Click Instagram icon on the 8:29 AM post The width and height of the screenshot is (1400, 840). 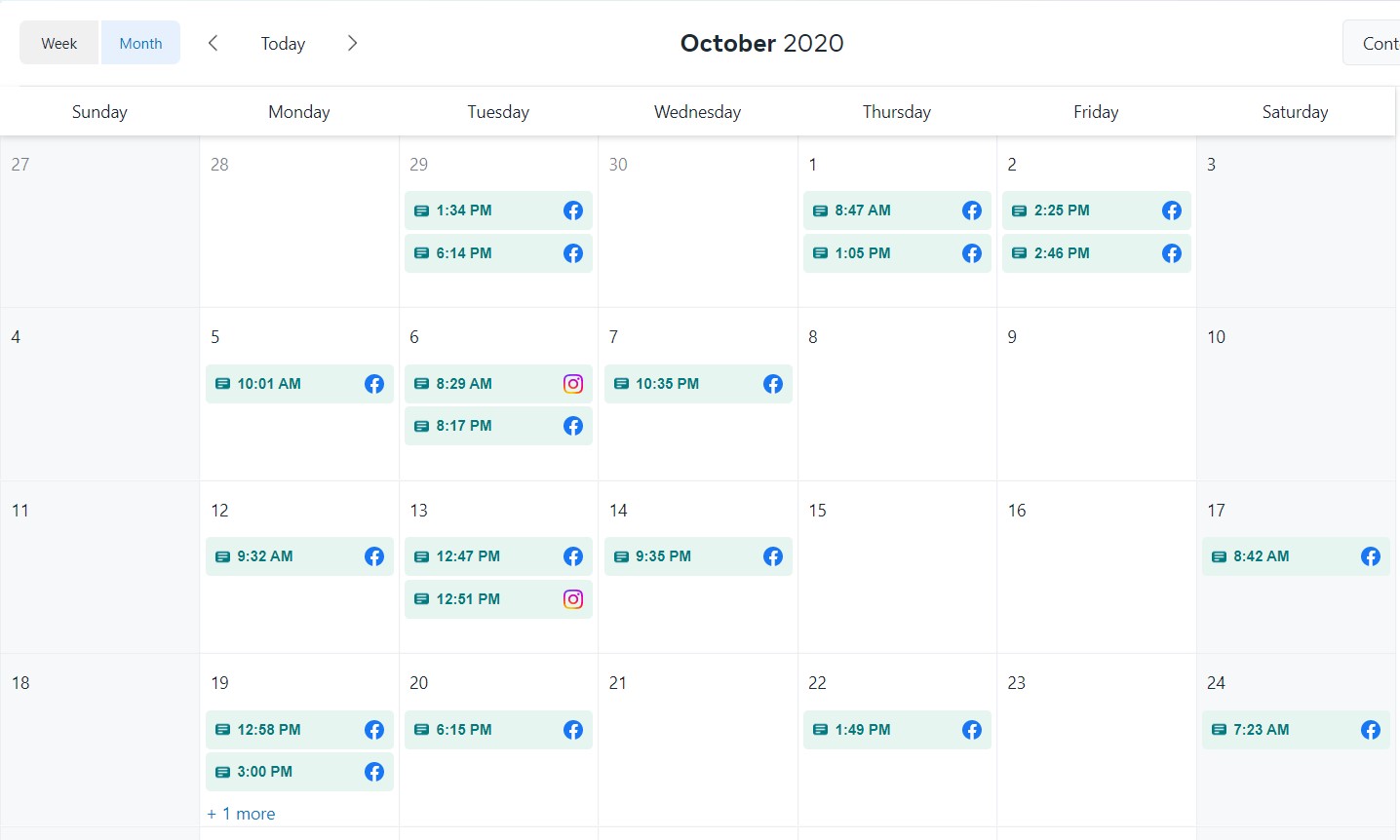tap(573, 384)
